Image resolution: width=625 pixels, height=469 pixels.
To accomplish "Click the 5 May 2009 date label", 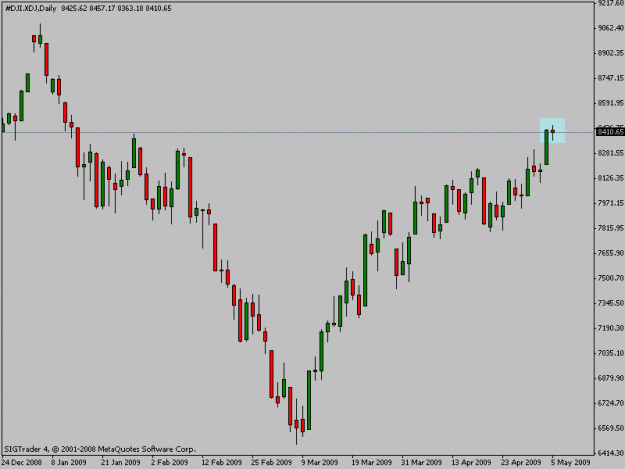I will 570,463.
